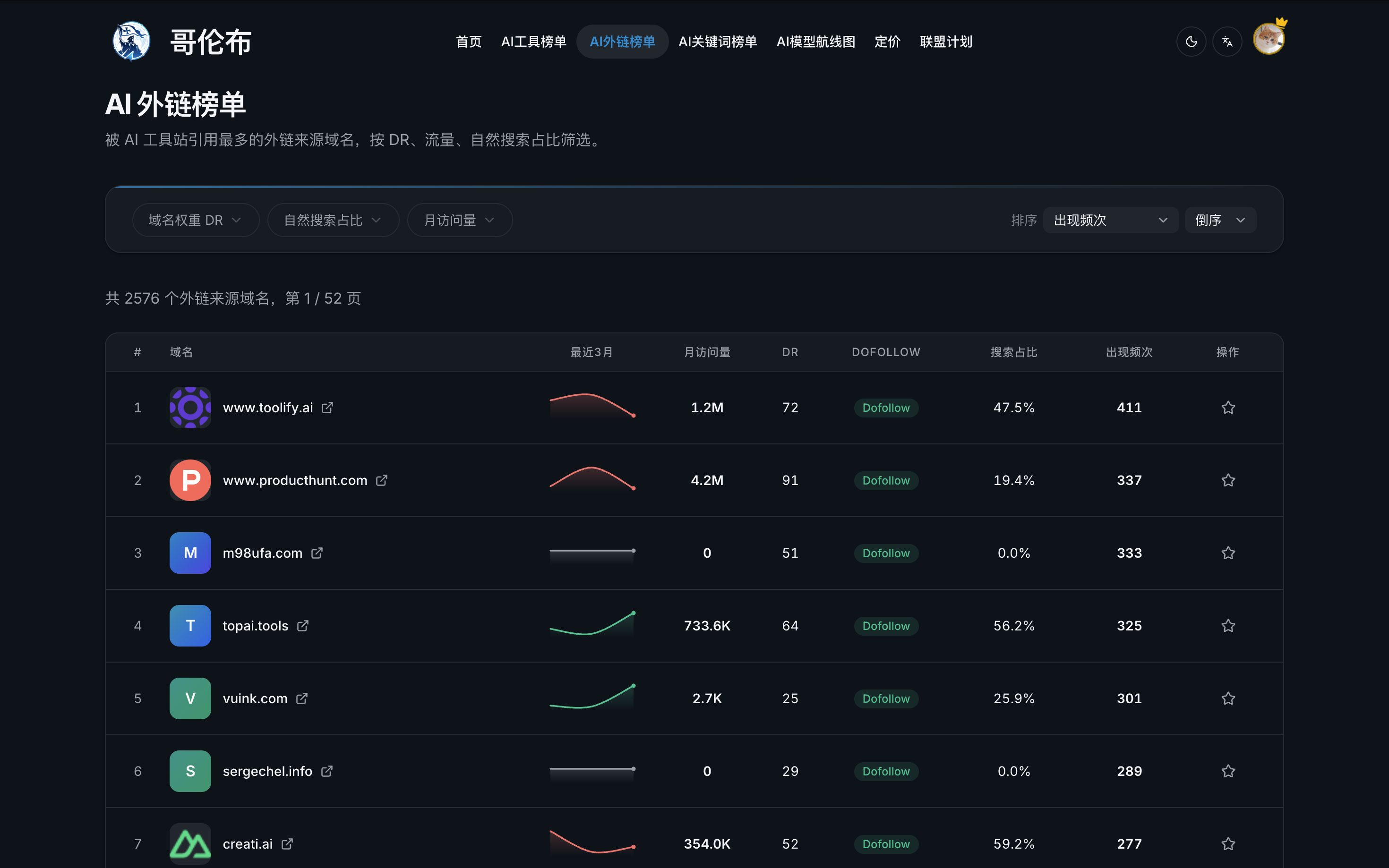1389x868 pixels.
Task: Star the creati.ai row
Action: (x=1228, y=844)
